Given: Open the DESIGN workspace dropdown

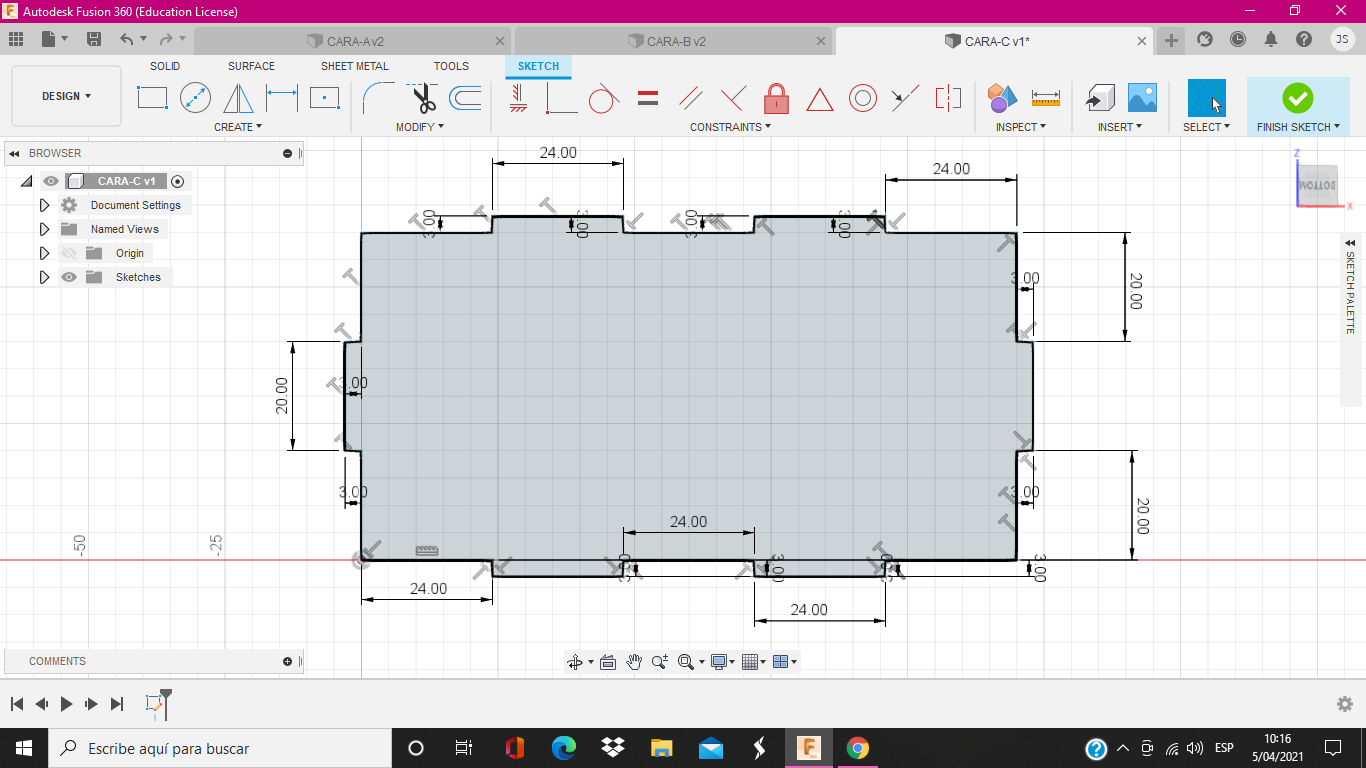Looking at the screenshot, I should (66, 96).
